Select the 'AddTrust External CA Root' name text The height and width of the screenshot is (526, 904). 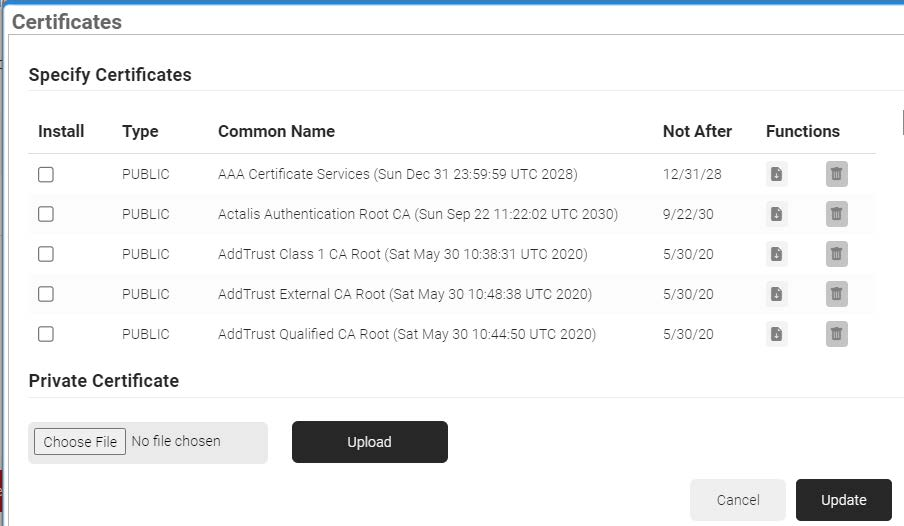point(301,294)
